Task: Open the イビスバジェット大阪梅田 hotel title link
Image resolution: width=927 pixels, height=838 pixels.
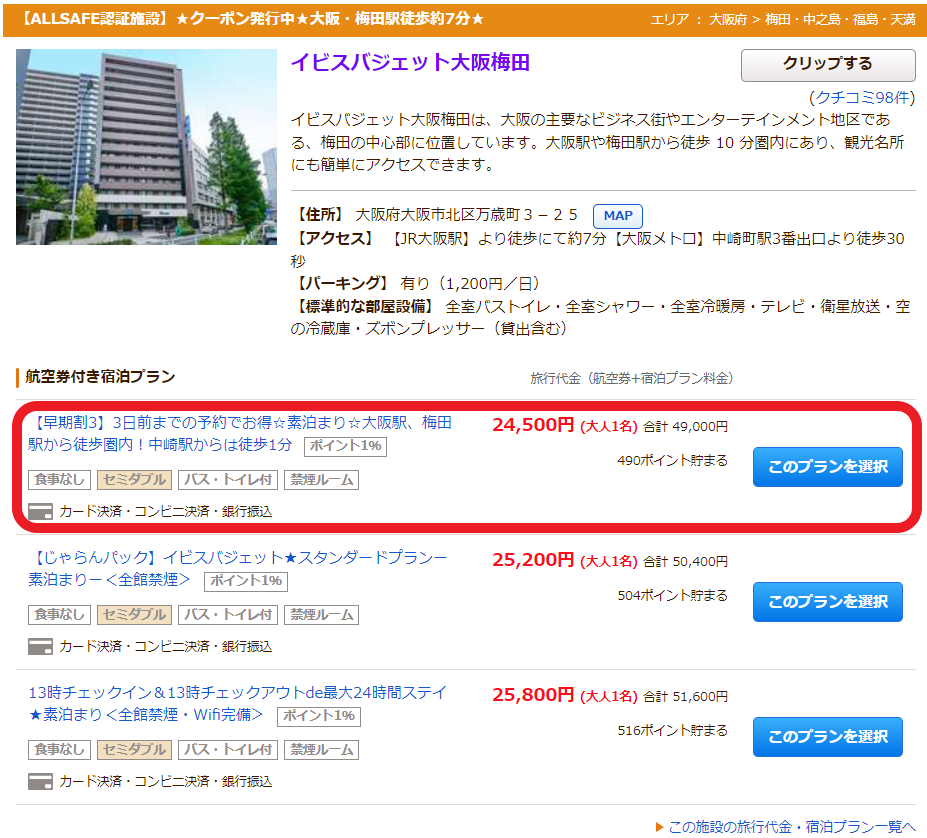Action: (x=410, y=63)
